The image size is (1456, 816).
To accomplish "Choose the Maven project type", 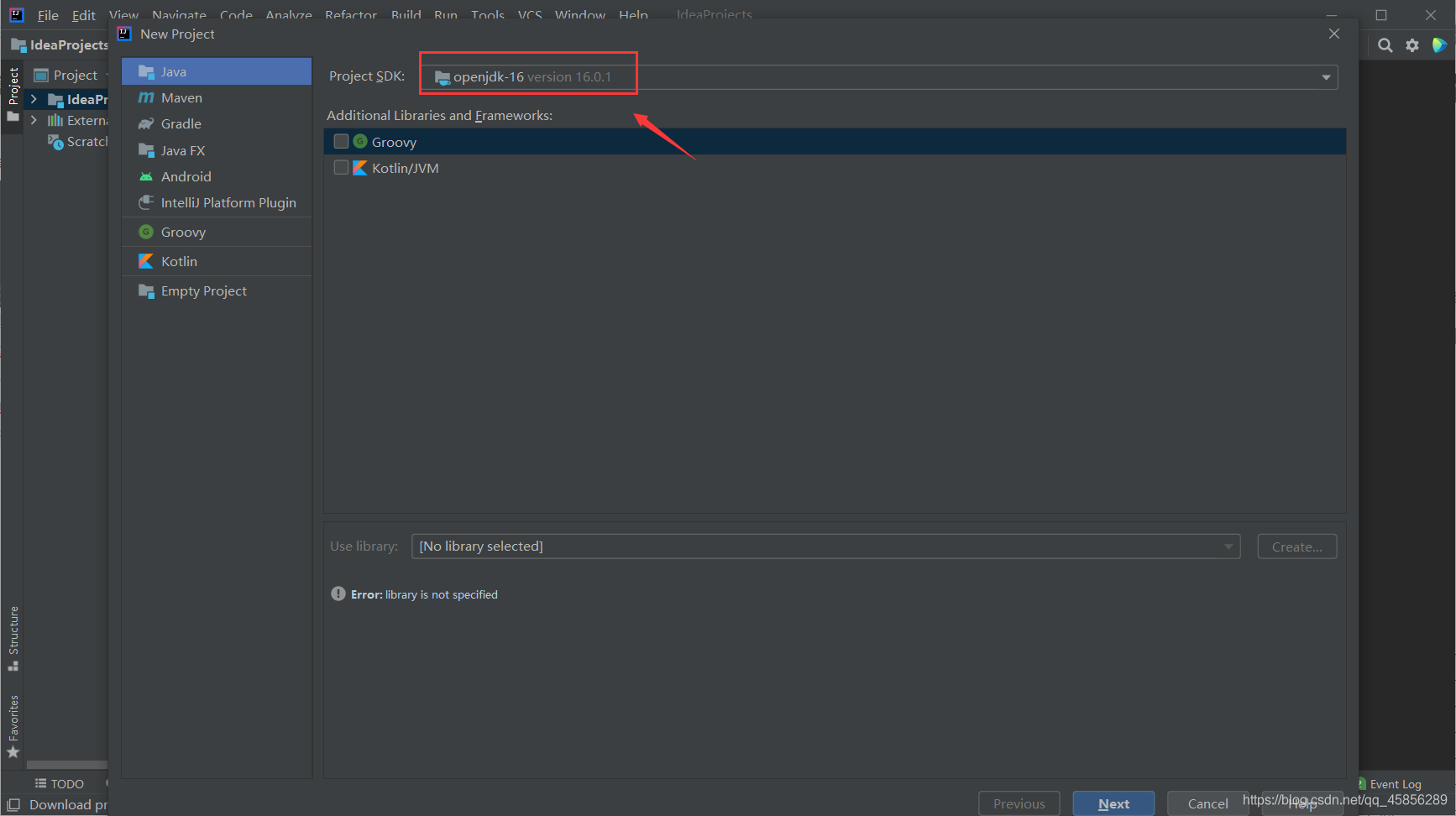I will [217, 97].
